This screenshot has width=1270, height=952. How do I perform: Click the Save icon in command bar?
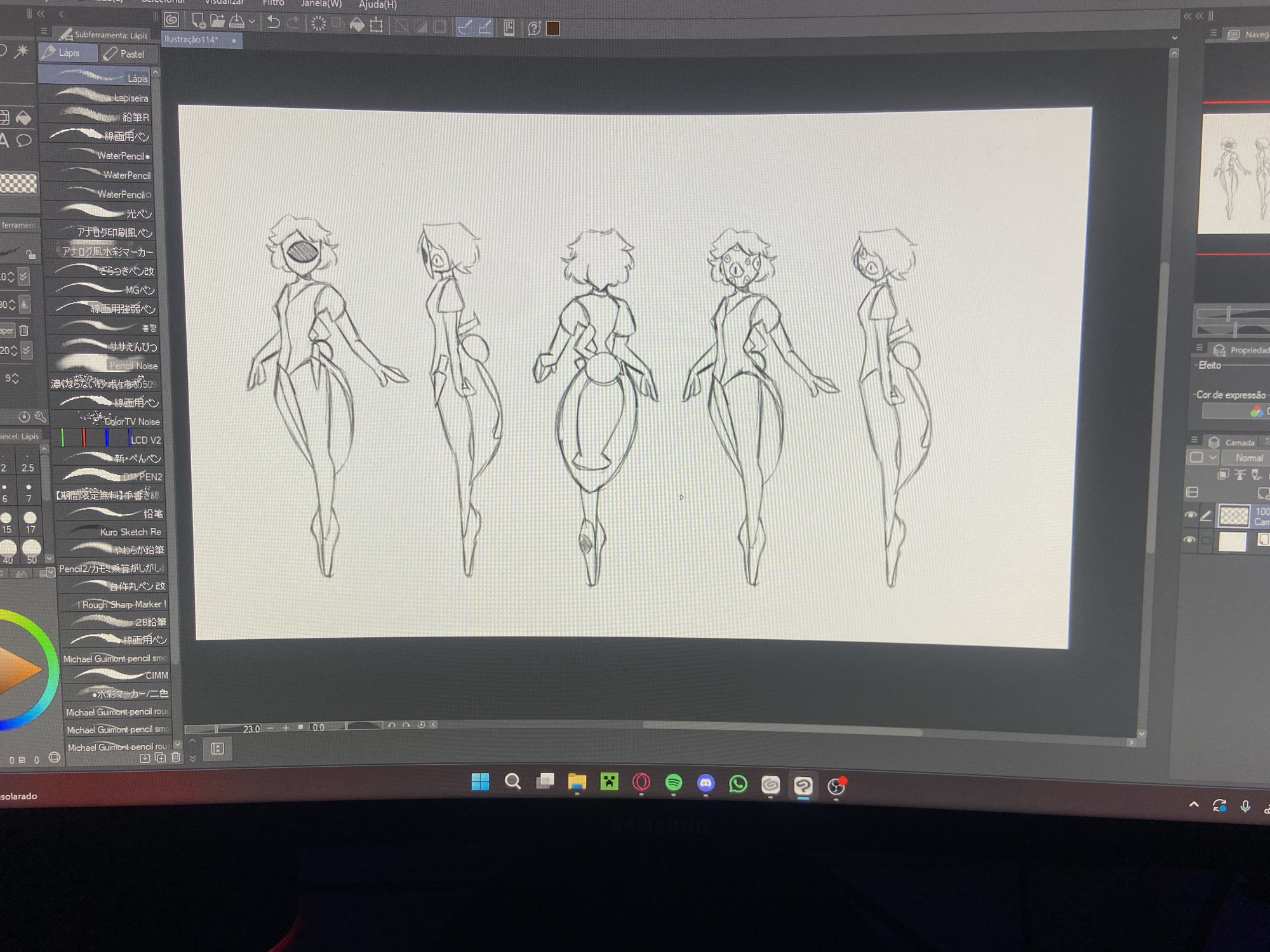point(237,22)
